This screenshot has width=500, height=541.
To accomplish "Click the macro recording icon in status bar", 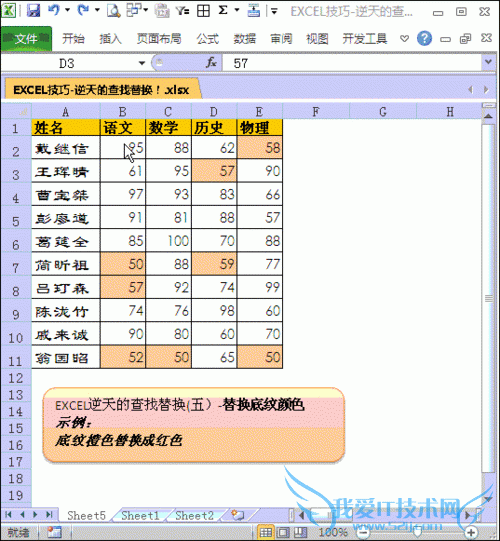I will (55, 532).
